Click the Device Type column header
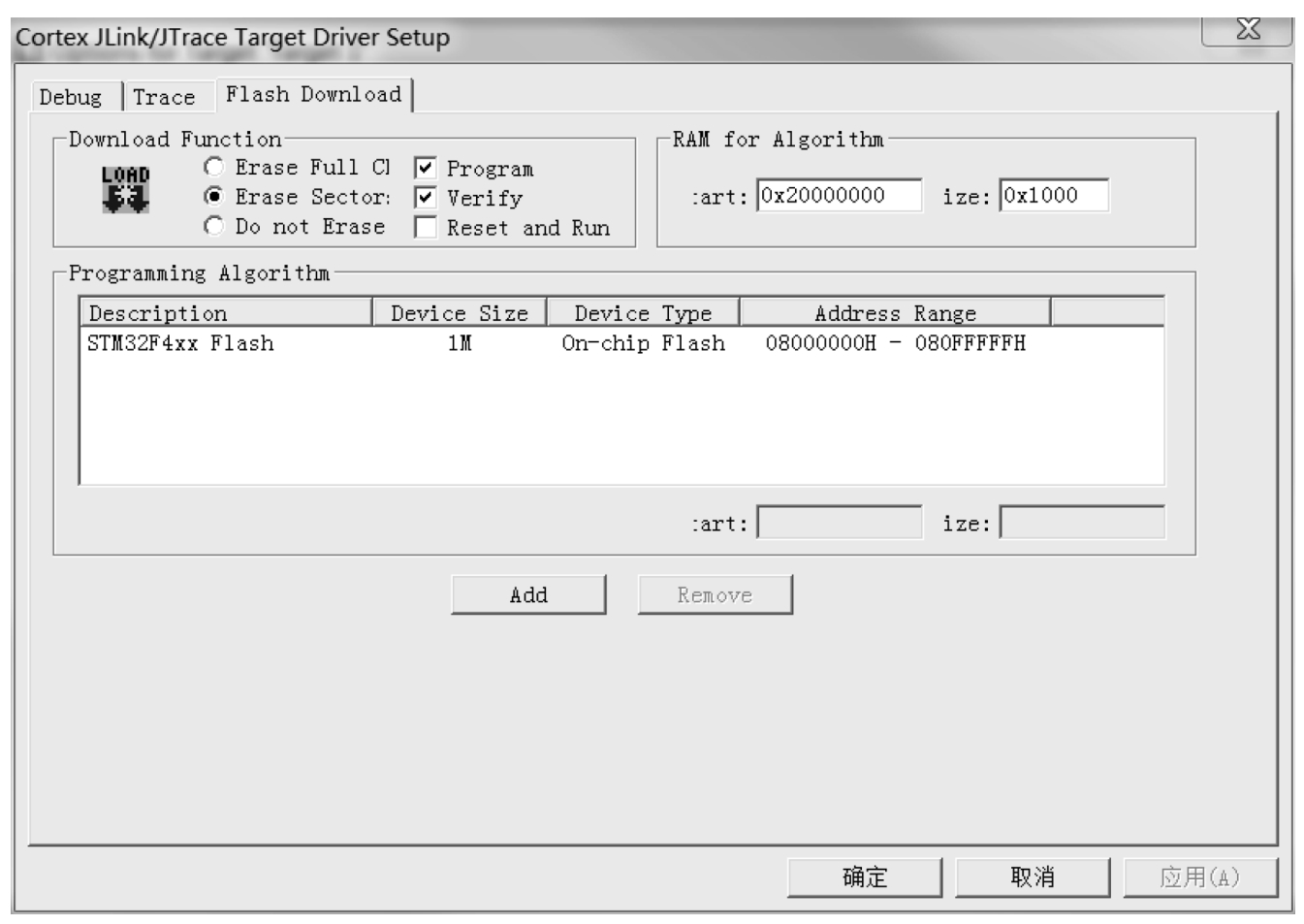The image size is (1304, 924). (644, 312)
